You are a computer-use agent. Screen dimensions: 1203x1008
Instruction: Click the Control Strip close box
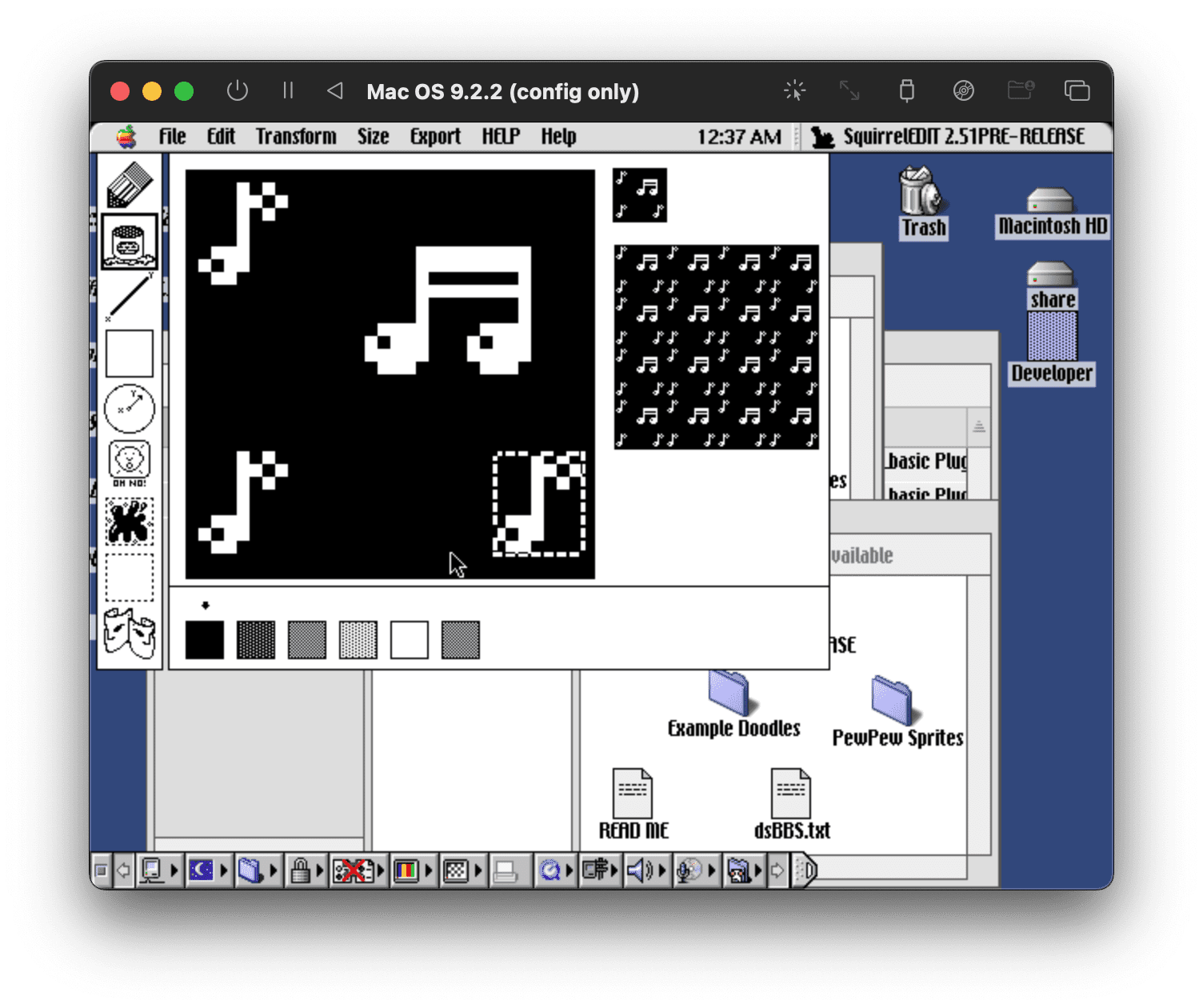pos(101,870)
